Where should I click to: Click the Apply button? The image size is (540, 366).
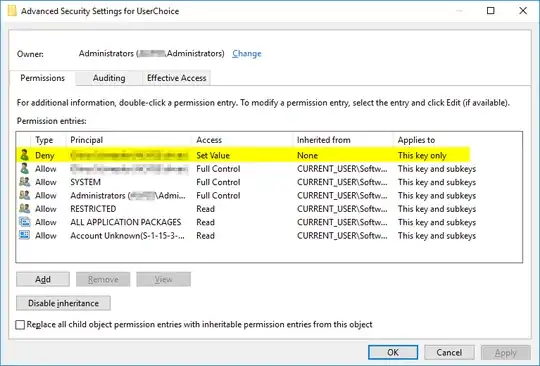506,352
